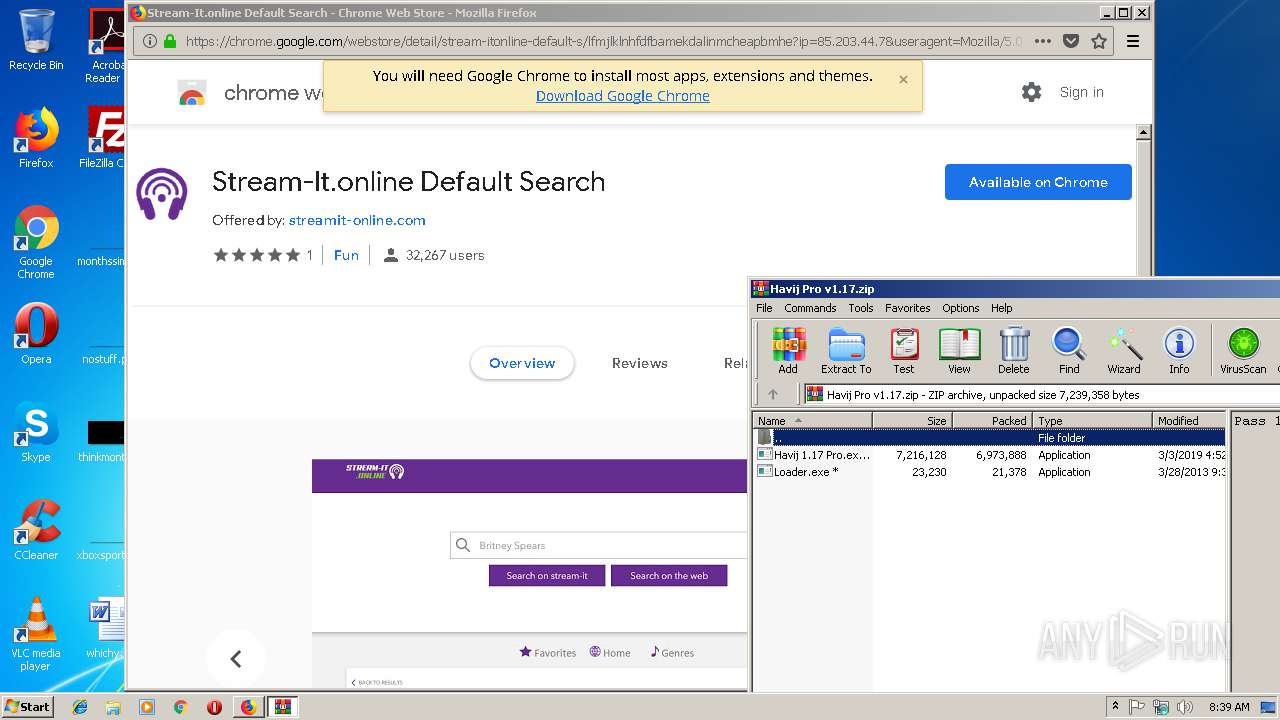Open the Favorites menu in WinRAR
The width and height of the screenshot is (1280, 720).
(x=907, y=308)
